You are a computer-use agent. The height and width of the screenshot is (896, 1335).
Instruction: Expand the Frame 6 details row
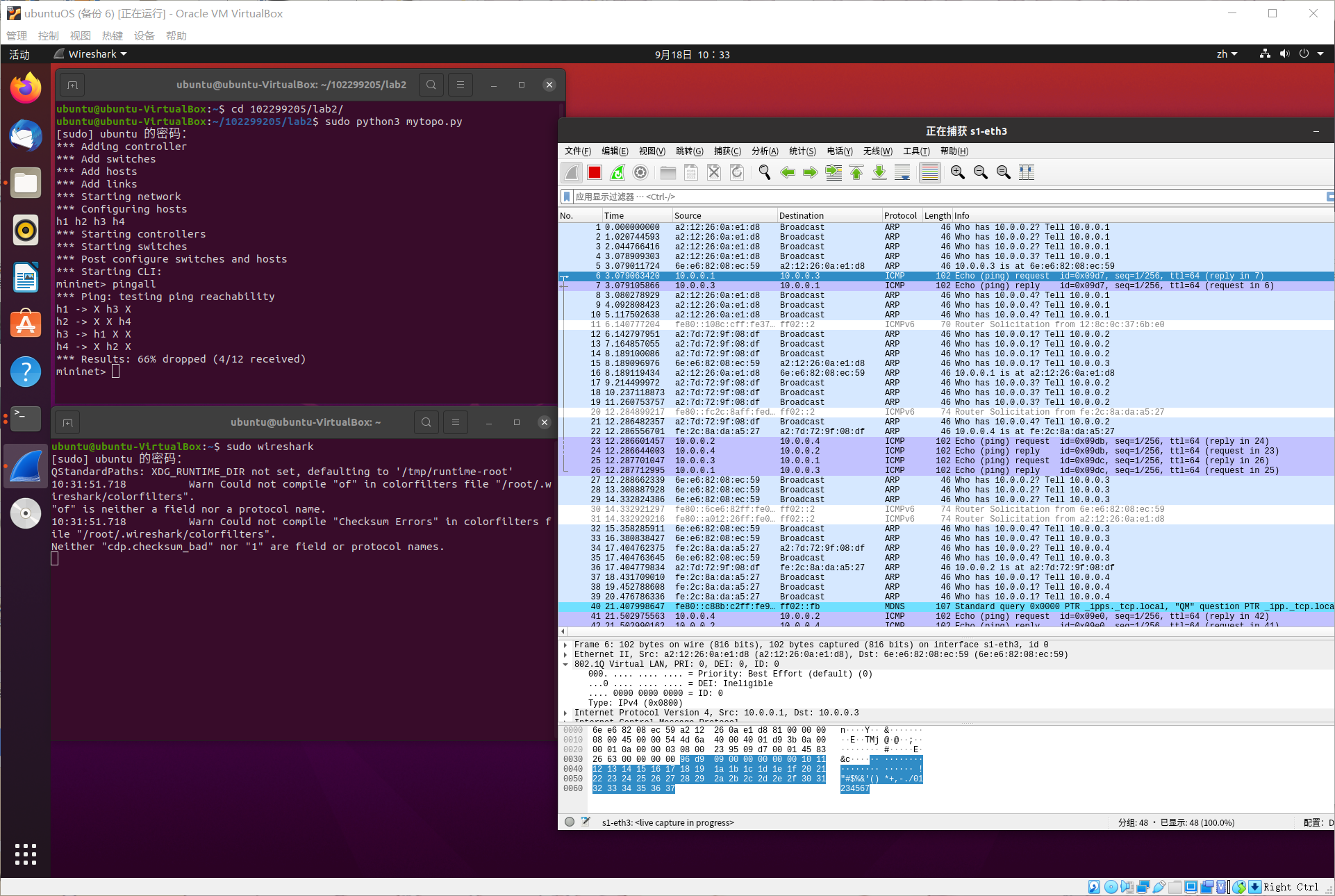click(x=565, y=645)
